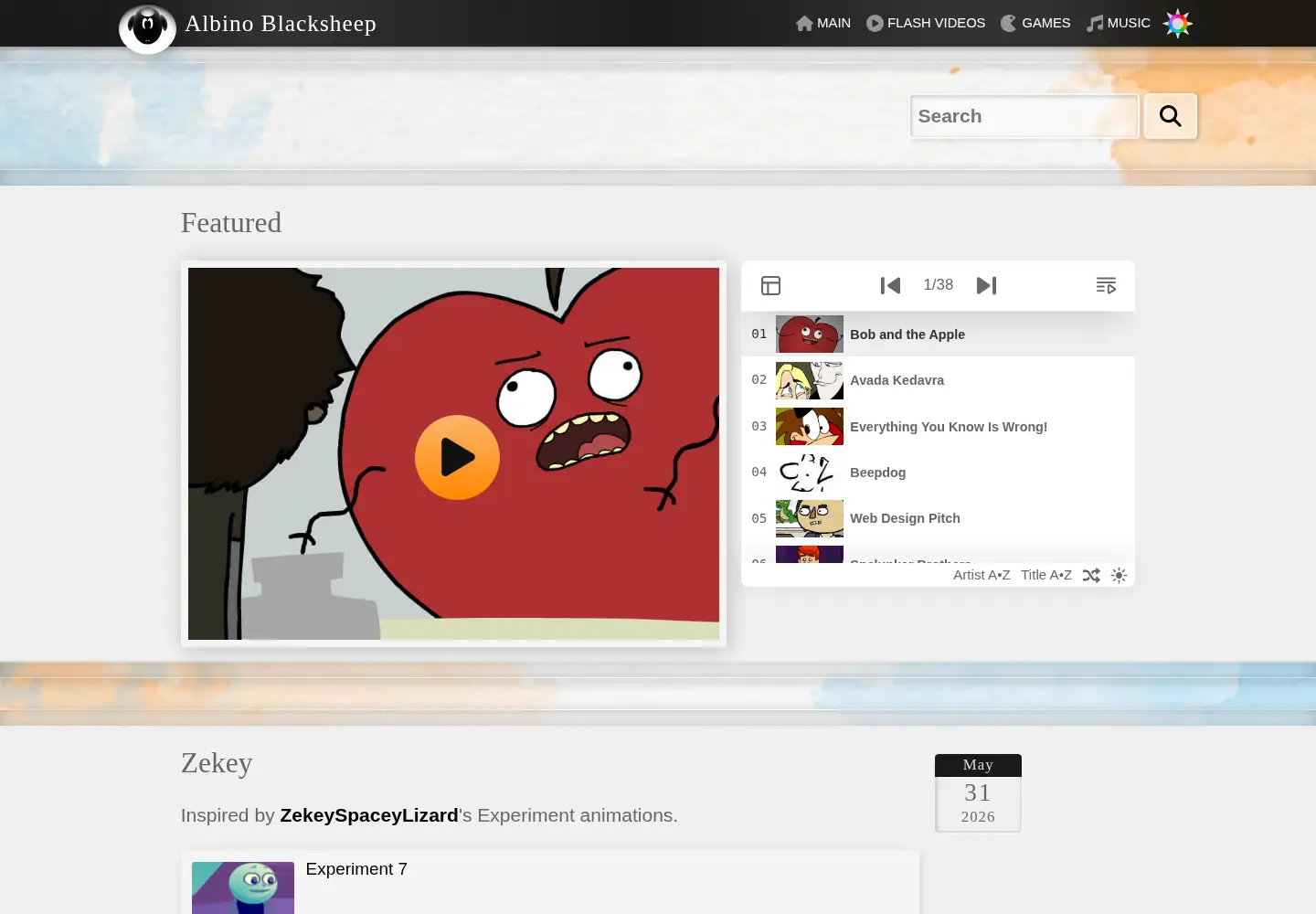Shuffle the playlist order
The width and height of the screenshot is (1316, 914).
click(x=1091, y=575)
